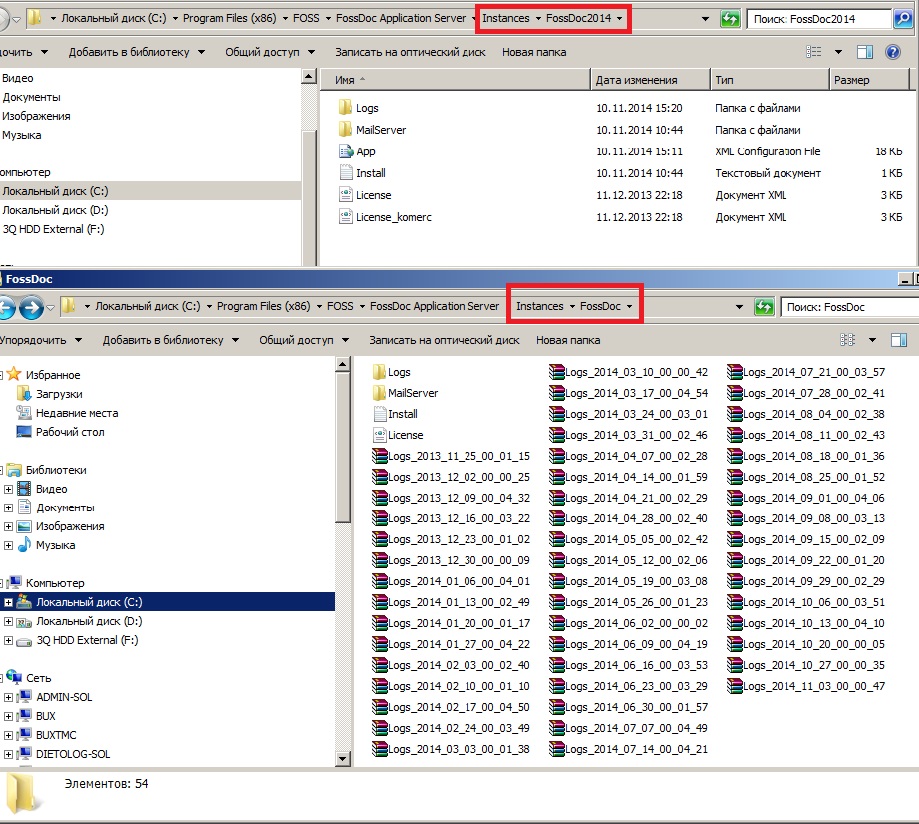
Task: Expand the 3Q HDD External (F:) node in lower tree
Action: point(8,641)
